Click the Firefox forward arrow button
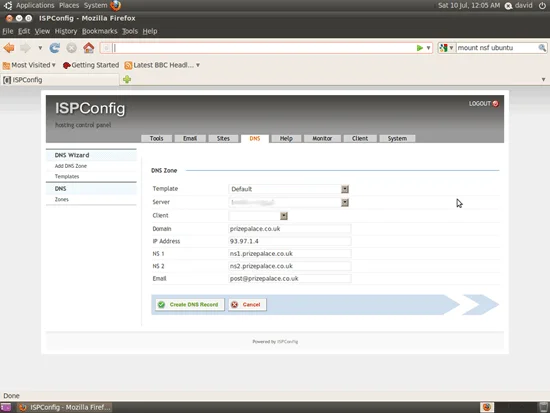 pyautogui.click(x=25, y=48)
